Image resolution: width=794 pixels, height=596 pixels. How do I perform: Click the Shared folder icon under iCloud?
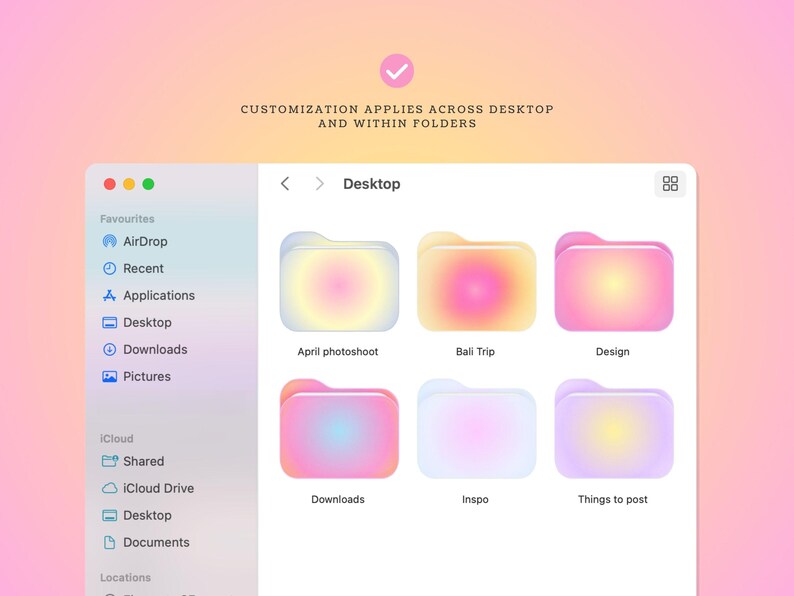[x=110, y=461]
